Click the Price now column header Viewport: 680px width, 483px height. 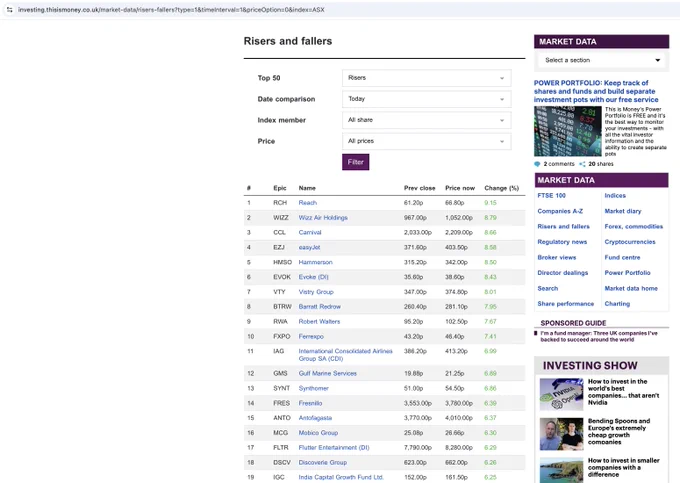tap(460, 188)
